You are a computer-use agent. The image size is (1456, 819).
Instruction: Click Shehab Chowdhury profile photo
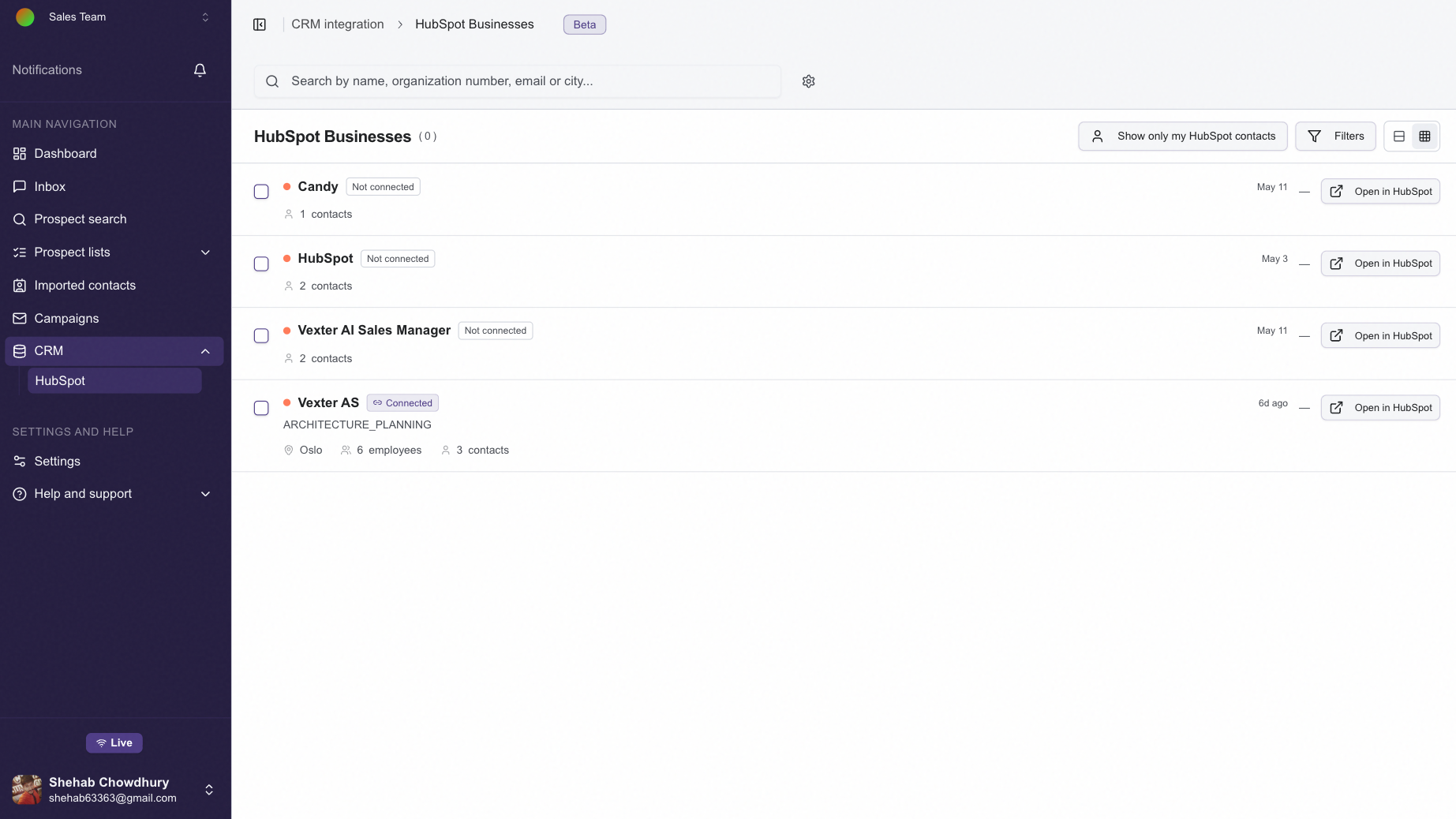click(27, 790)
